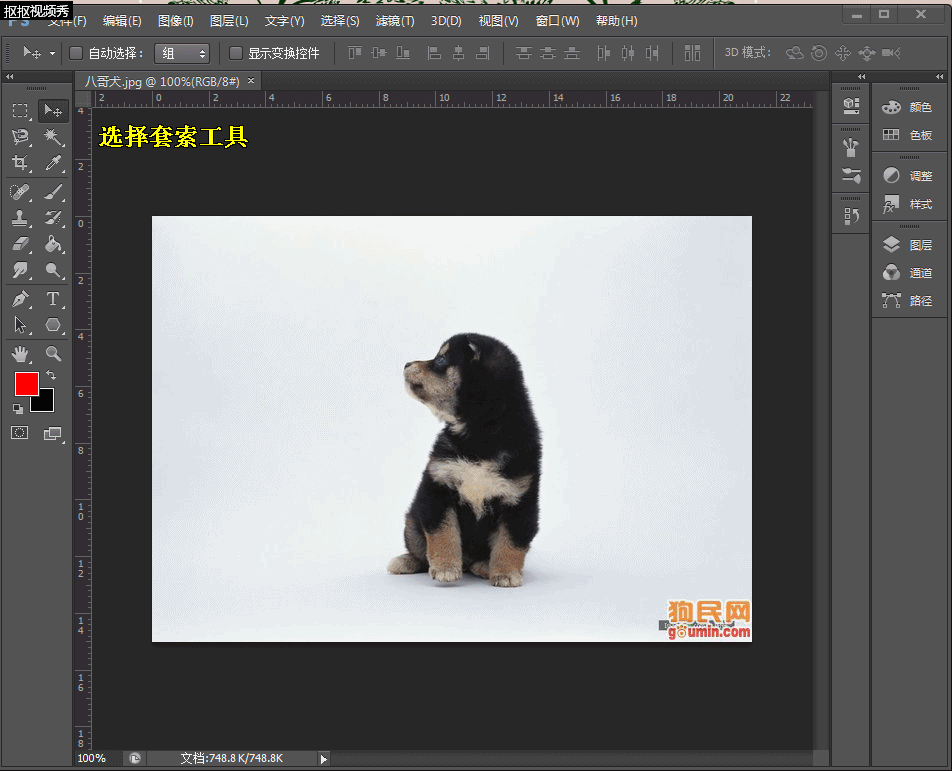Enable the 自动选择 checkbox
The image size is (952, 771).
(x=76, y=53)
